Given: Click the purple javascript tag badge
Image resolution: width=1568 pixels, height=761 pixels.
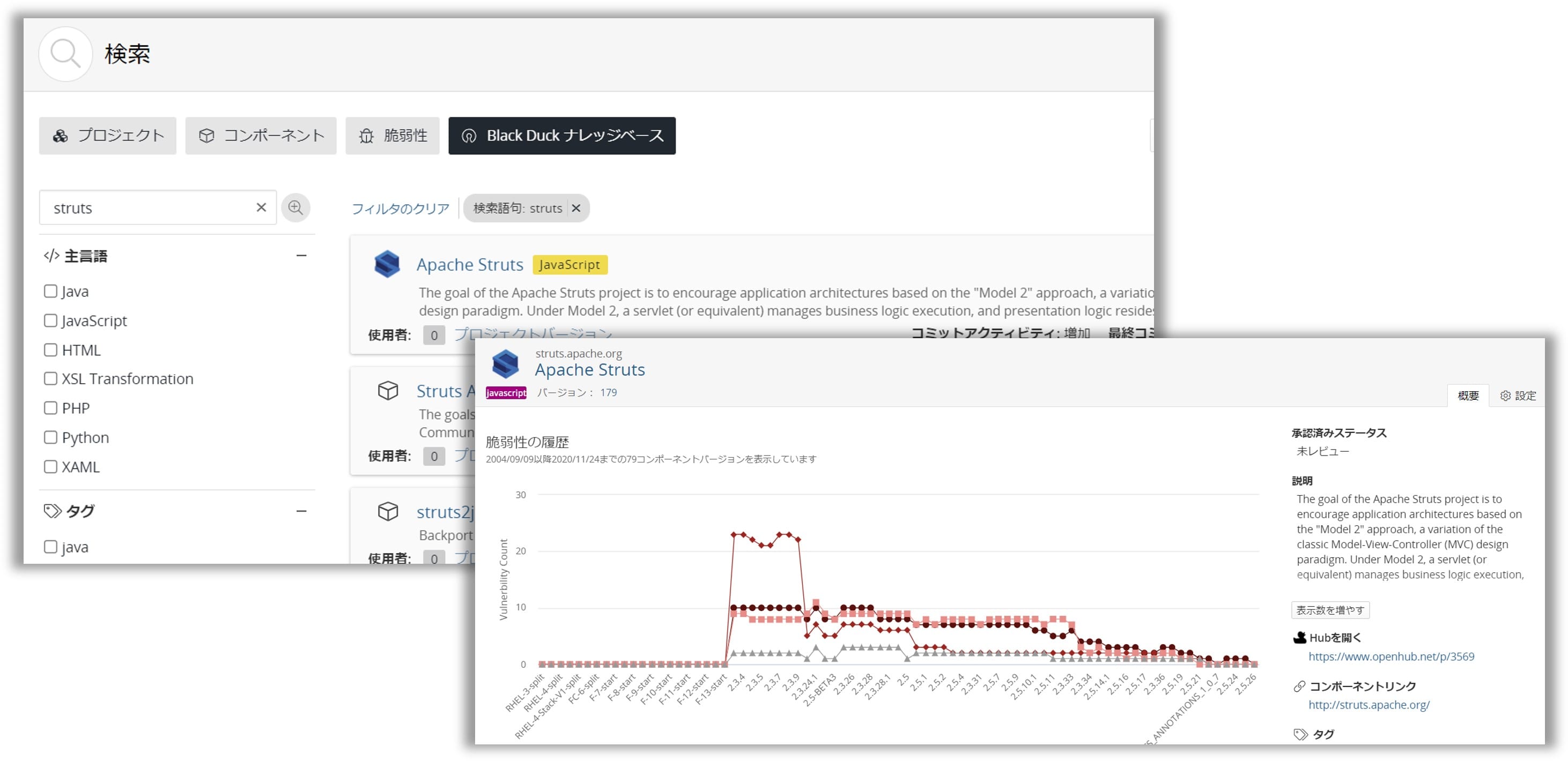Looking at the screenshot, I should [506, 393].
